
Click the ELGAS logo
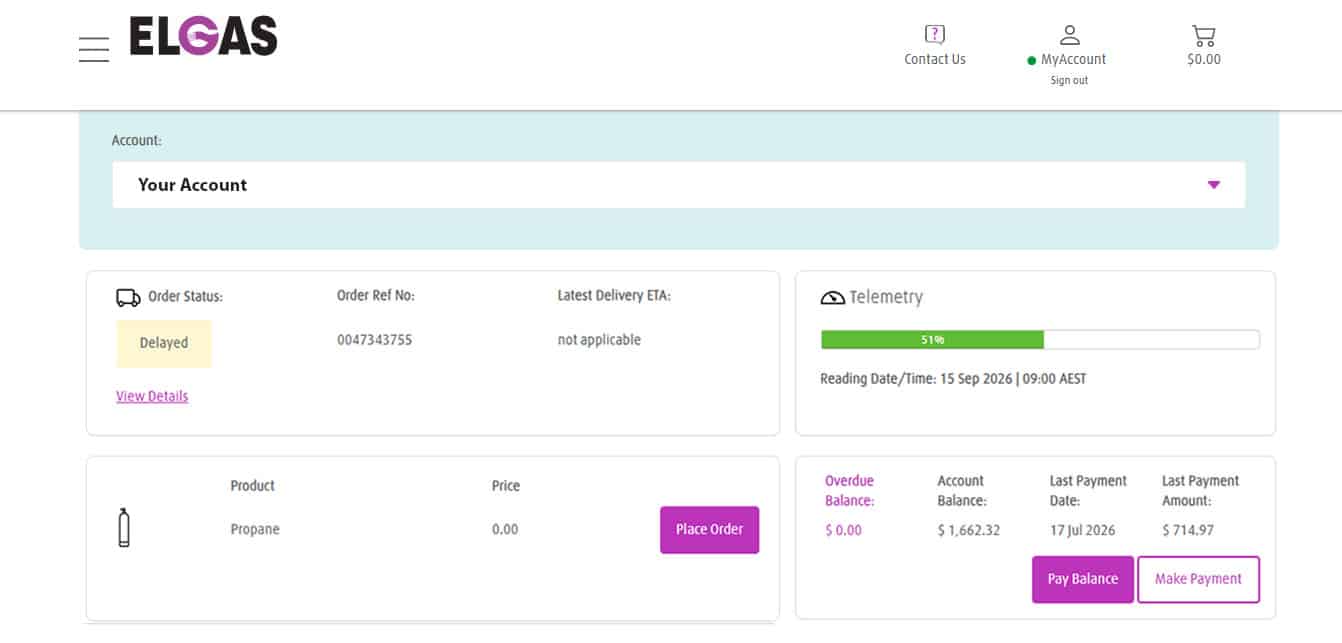point(203,36)
